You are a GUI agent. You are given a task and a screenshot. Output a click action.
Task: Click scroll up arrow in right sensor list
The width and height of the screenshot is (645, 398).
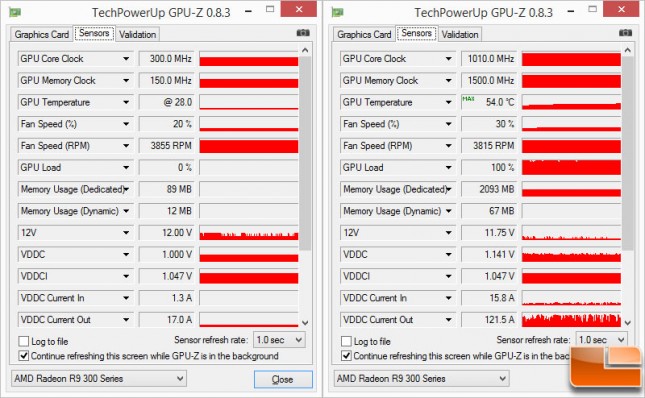[627, 50]
